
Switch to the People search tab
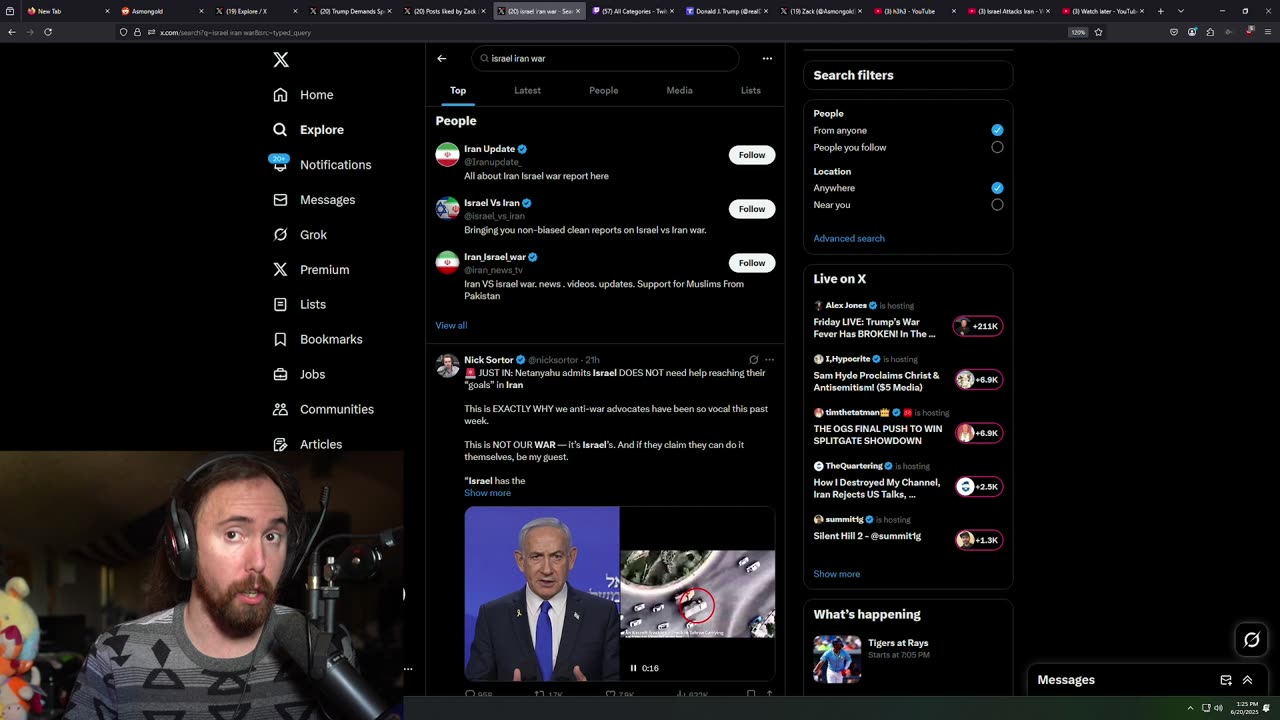(603, 90)
